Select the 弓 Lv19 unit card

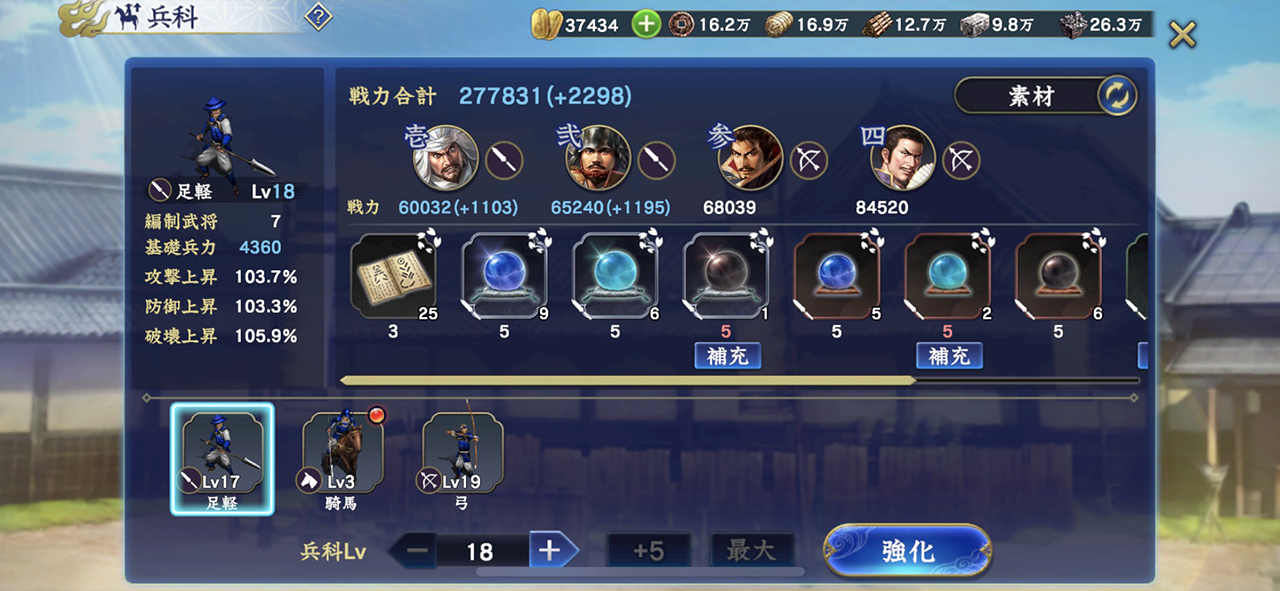click(462, 458)
